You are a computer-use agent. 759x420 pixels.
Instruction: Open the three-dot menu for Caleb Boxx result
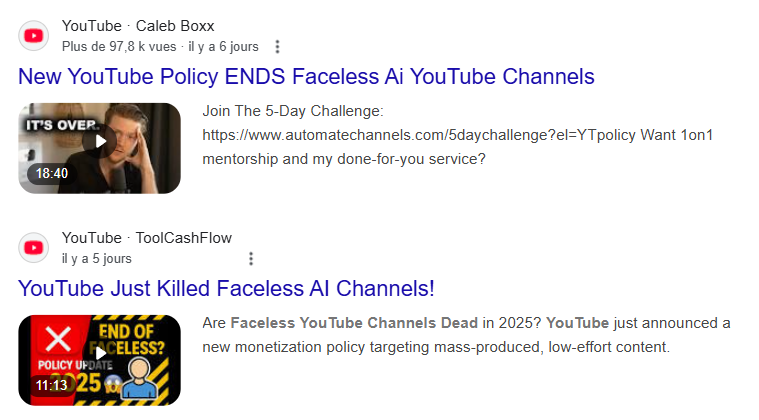pos(277,46)
